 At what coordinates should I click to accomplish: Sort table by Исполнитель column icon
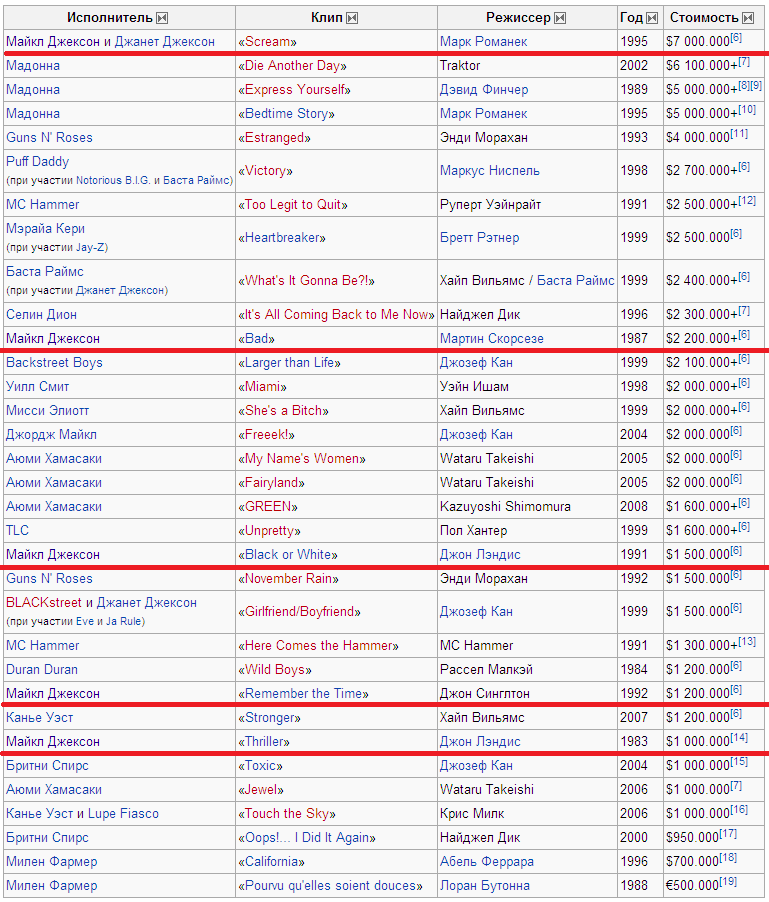[x=162, y=18]
